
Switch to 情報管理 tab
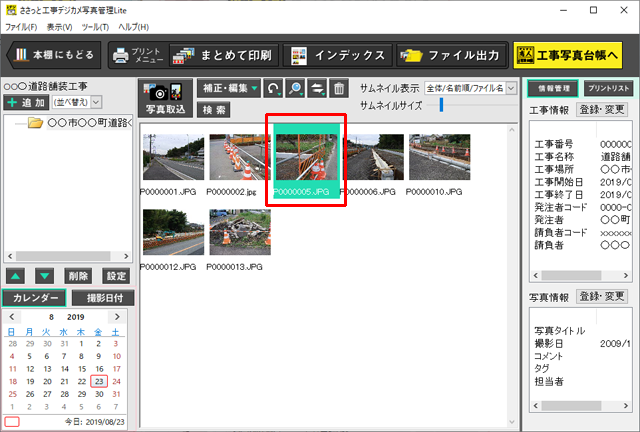click(x=553, y=88)
